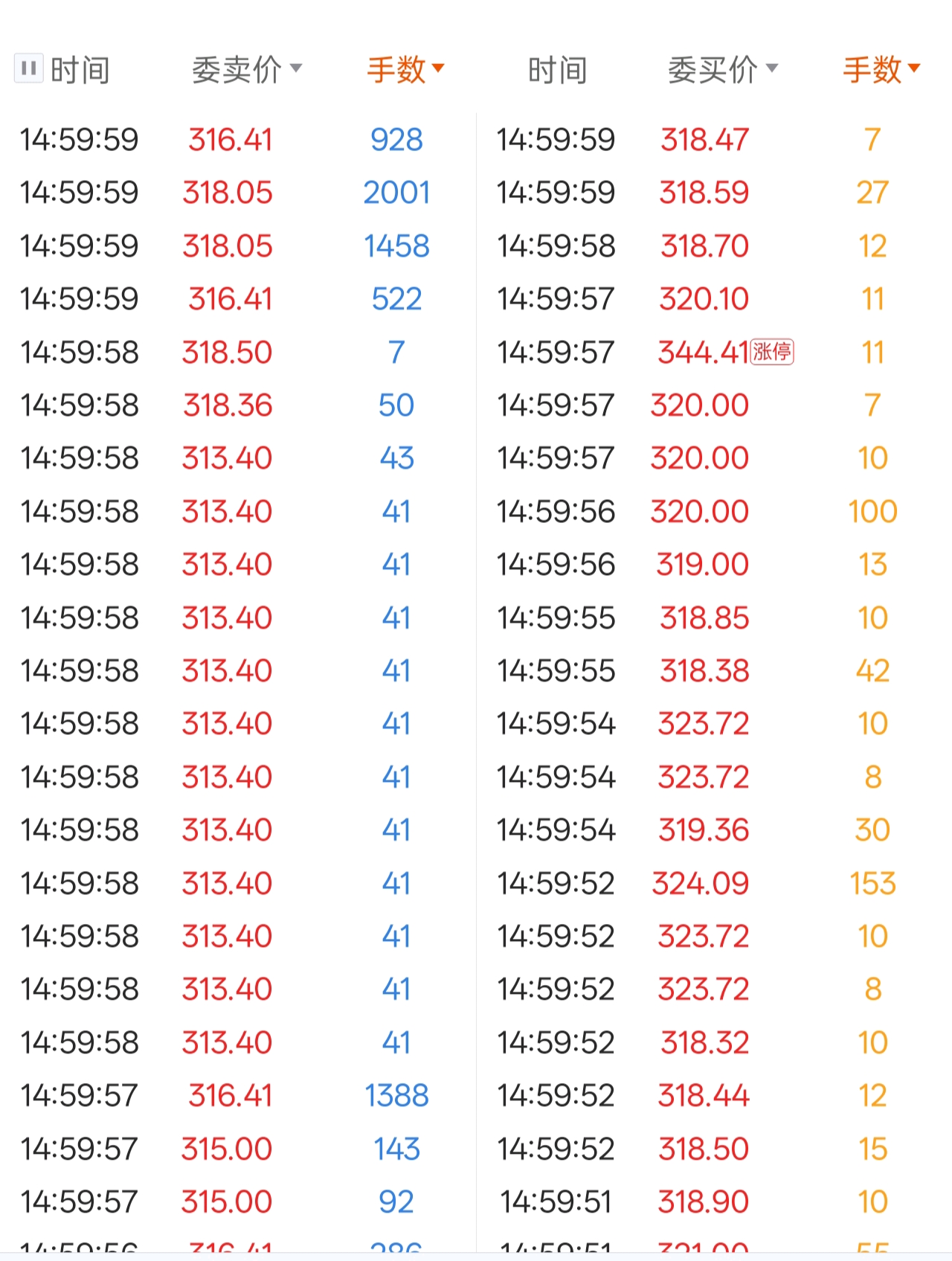
Task: Click sell price 318.50 row
Action: (x=228, y=353)
